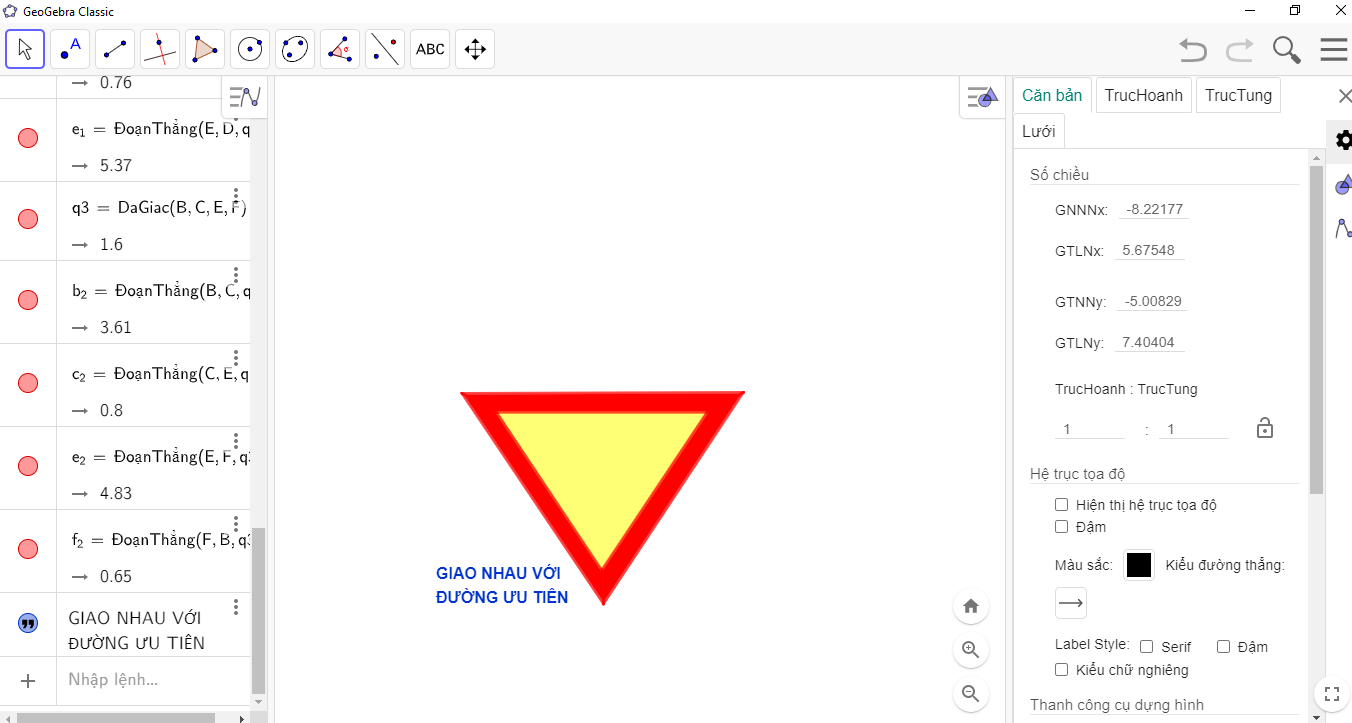Toggle the Serif label style checkbox
Viewport: 1352px width, 723px height.
coord(1147,647)
